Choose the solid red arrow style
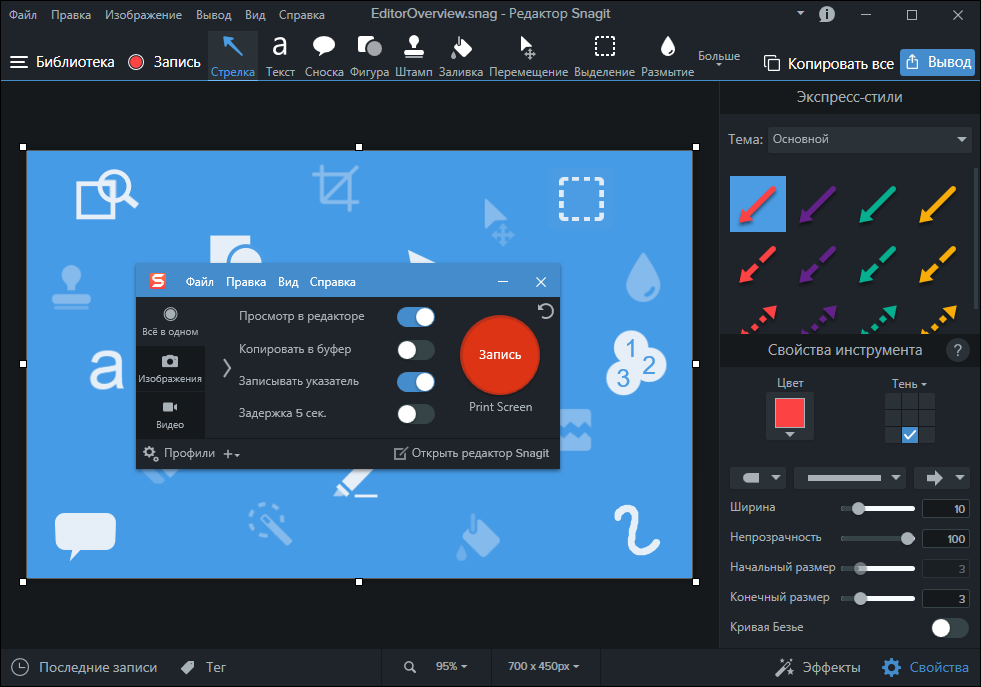981x687 pixels. point(758,204)
